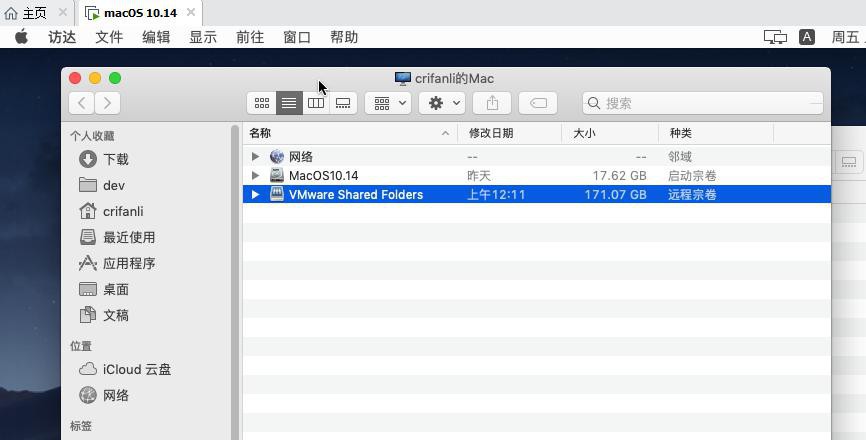Click the input source A icon
The height and width of the screenshot is (440, 866).
point(806,37)
